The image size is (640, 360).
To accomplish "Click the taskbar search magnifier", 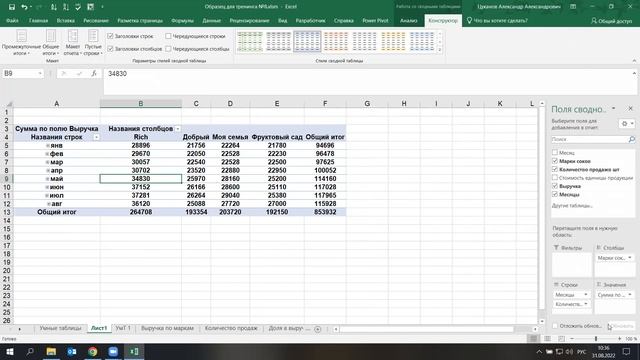I will point(30,351).
